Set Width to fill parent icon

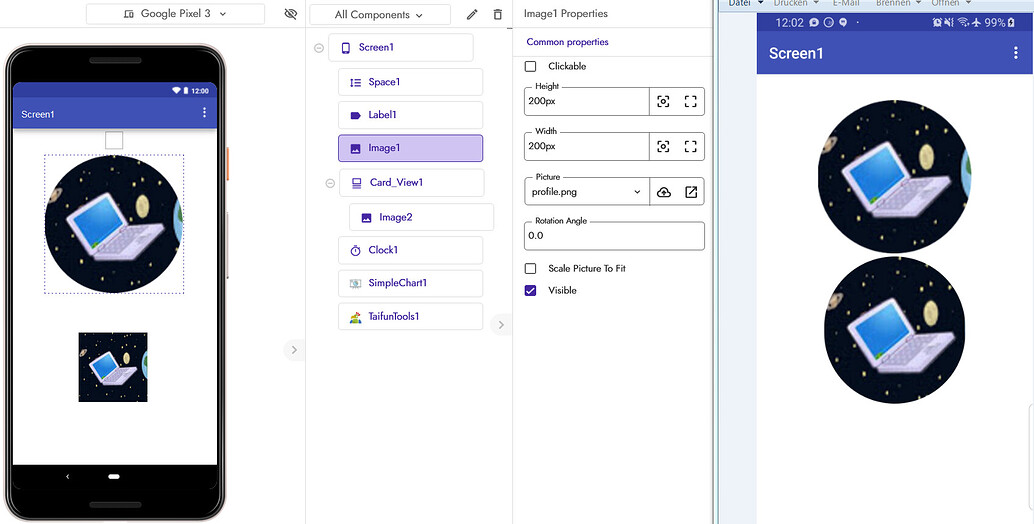click(691, 147)
